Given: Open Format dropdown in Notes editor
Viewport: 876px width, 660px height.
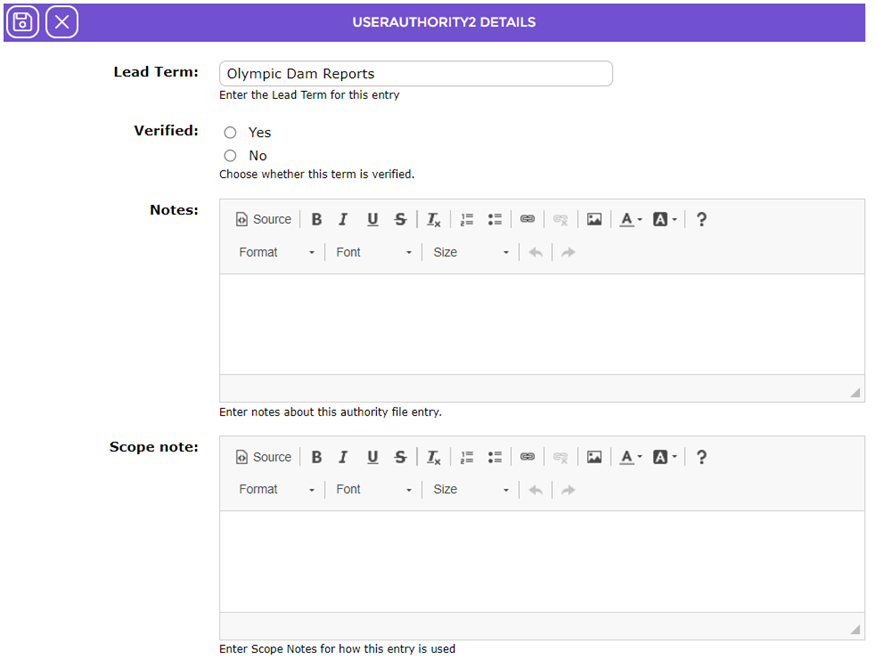Looking at the screenshot, I should click(x=277, y=253).
